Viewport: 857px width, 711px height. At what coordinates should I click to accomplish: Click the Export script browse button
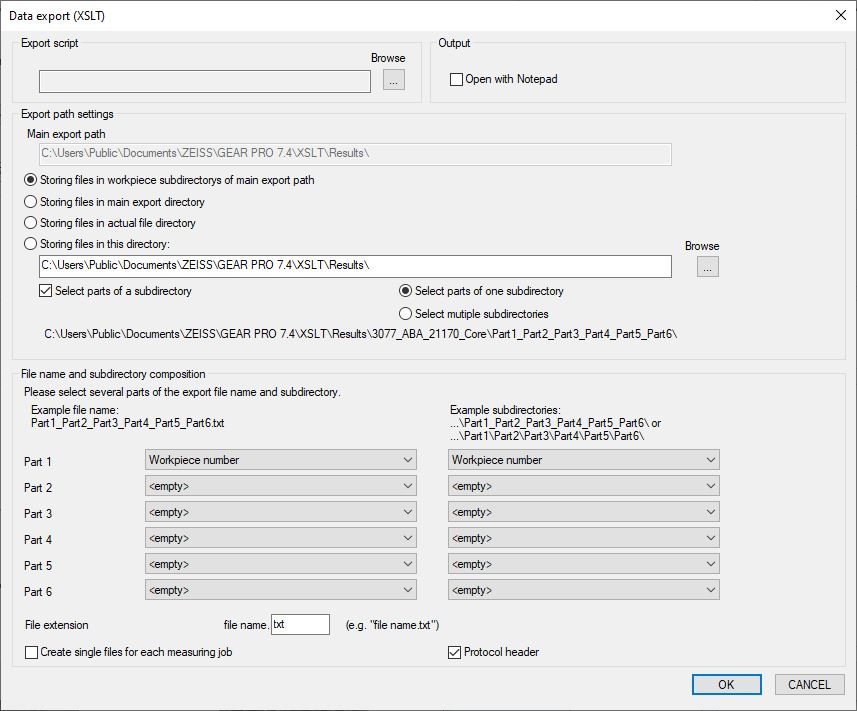(x=393, y=80)
